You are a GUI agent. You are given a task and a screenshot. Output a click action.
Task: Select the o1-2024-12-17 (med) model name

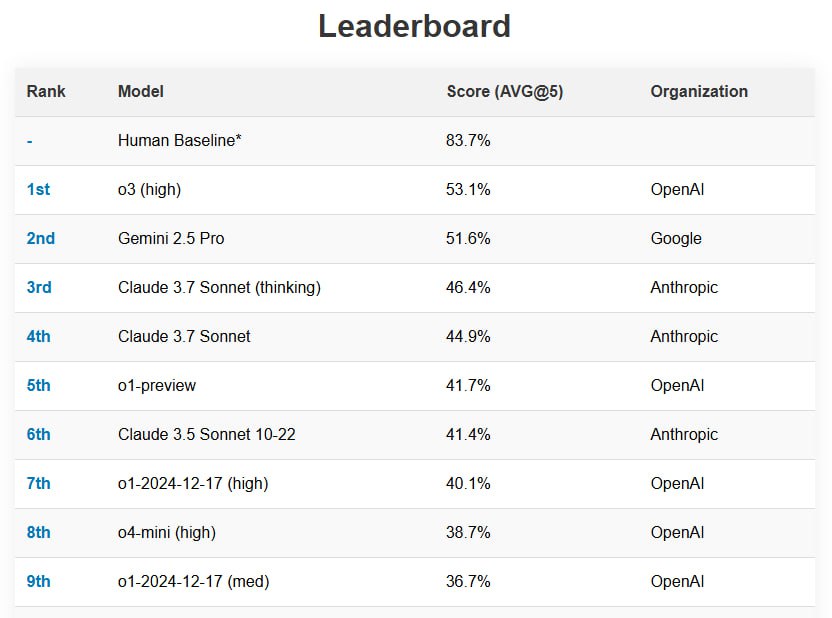[x=193, y=581]
